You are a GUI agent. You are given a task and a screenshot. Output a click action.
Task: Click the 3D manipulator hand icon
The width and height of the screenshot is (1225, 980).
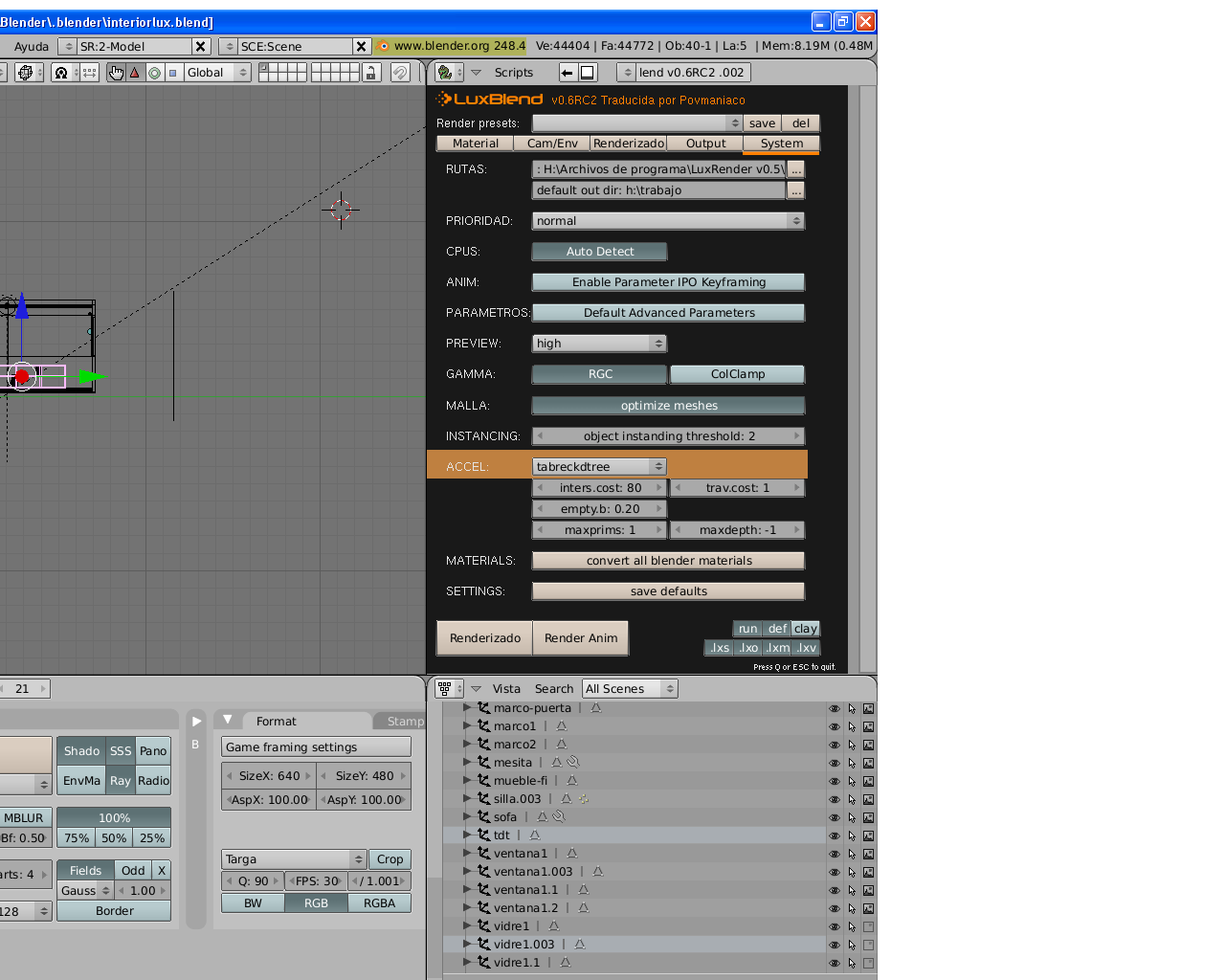click(x=116, y=73)
